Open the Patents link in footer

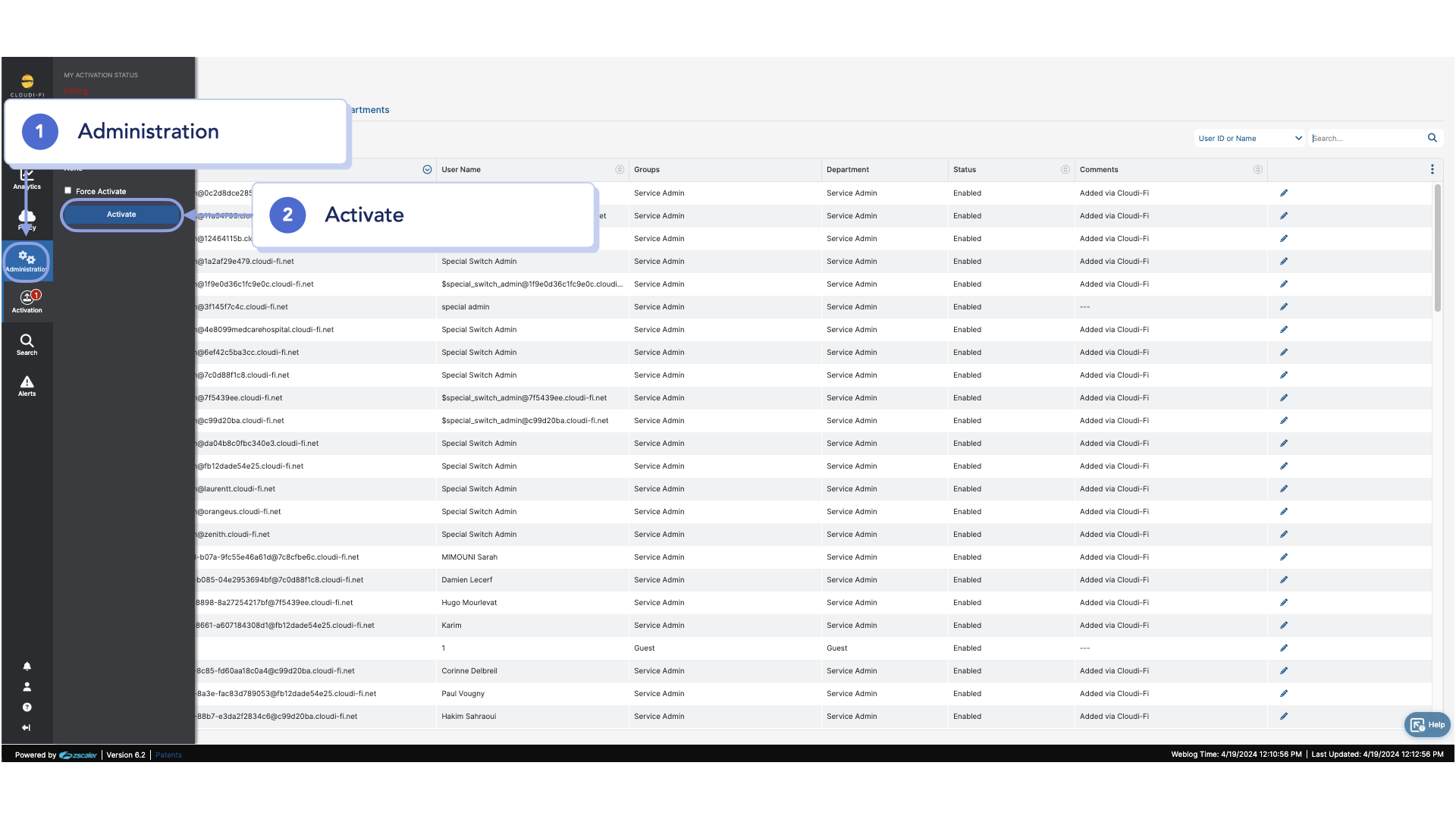coord(168,755)
